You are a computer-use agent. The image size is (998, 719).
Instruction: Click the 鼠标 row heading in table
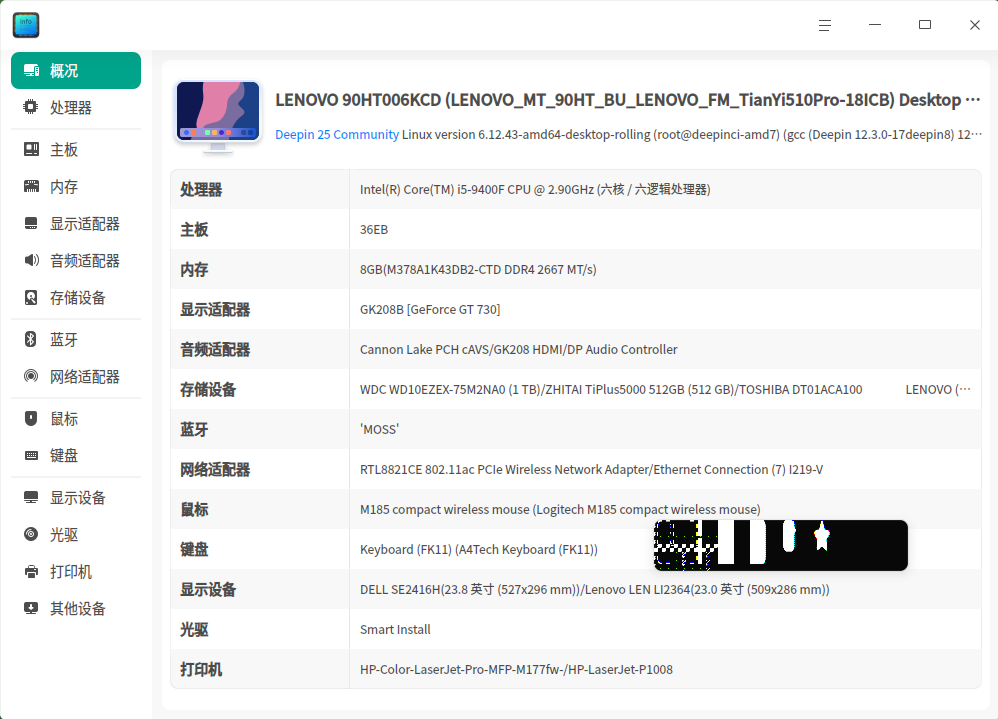194,510
